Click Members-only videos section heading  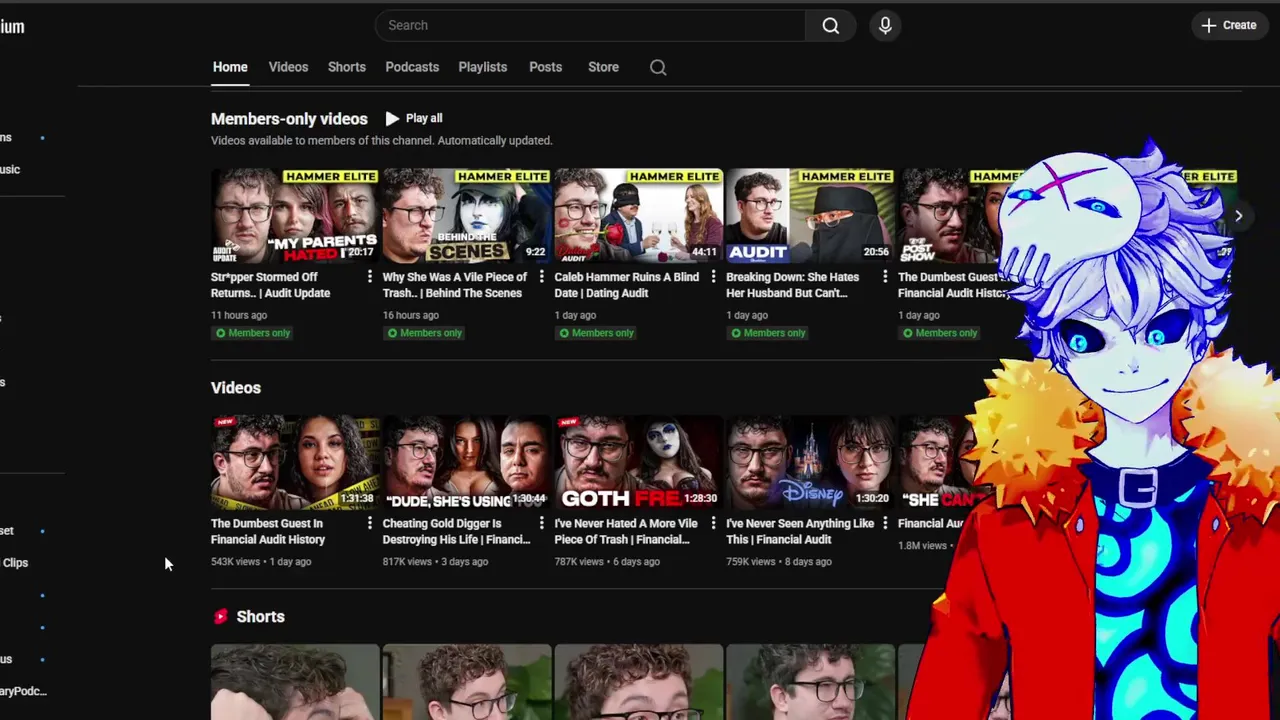[289, 119]
